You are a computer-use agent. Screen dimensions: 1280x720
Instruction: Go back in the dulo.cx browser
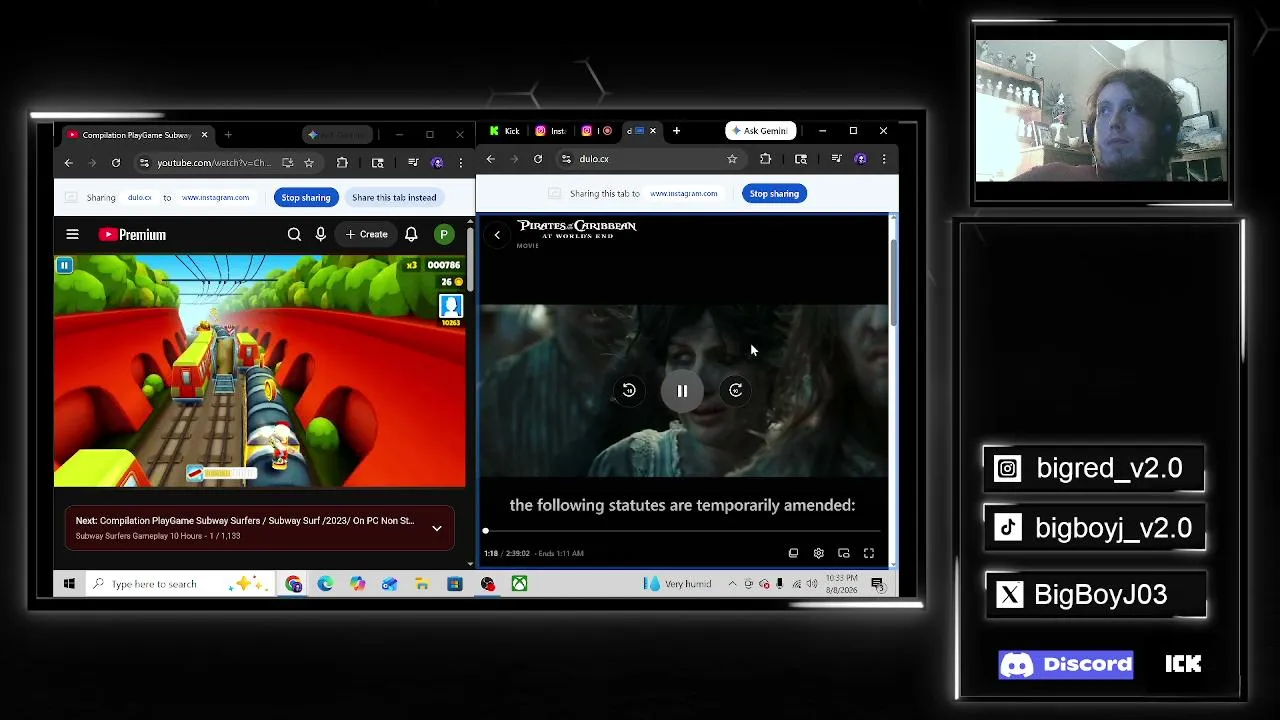pyautogui.click(x=490, y=159)
